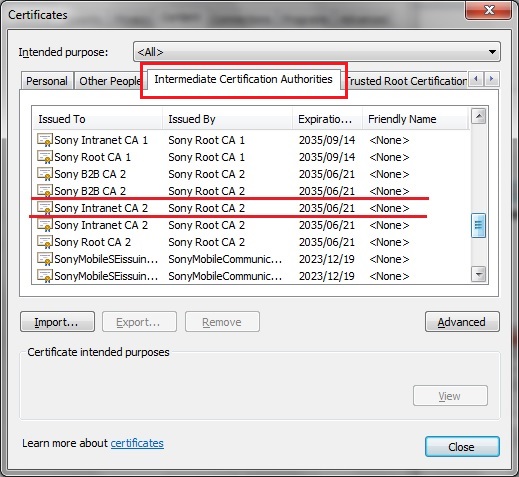The width and height of the screenshot is (519, 477).
Task: Switch to the Personal tab
Action: (47, 81)
